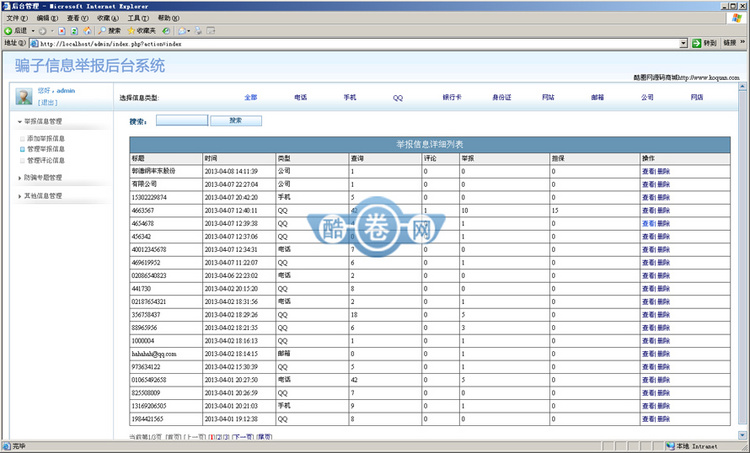Click the Refresh page toolbar icon
This screenshot has width=750, height=453.
[x=75, y=31]
